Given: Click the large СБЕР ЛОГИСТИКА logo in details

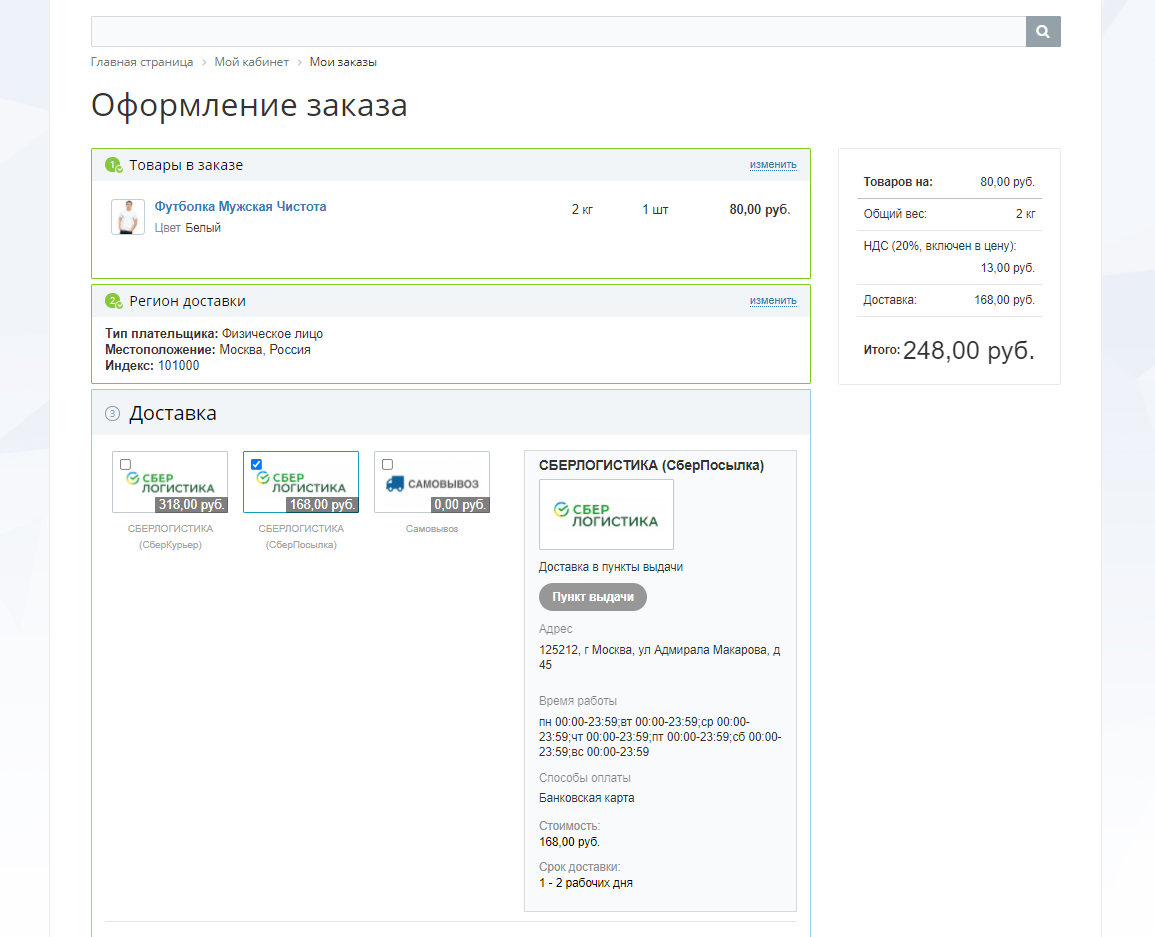Looking at the screenshot, I should tap(606, 514).
